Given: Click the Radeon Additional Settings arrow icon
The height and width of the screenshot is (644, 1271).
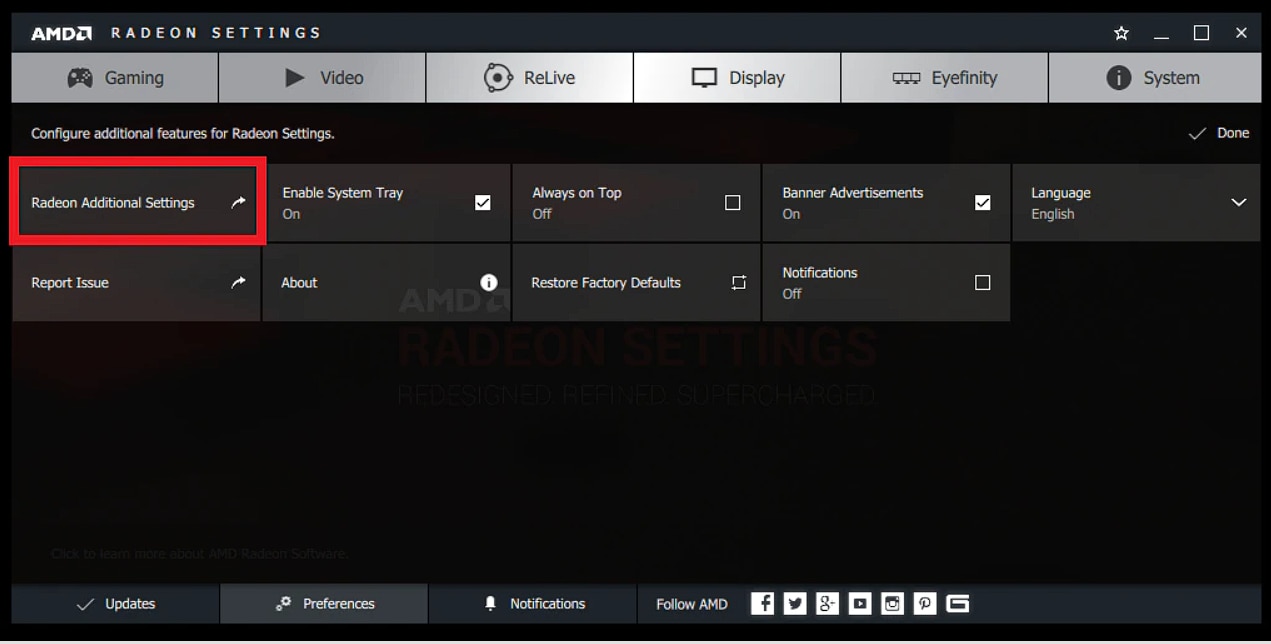Looking at the screenshot, I should pyautogui.click(x=238, y=202).
